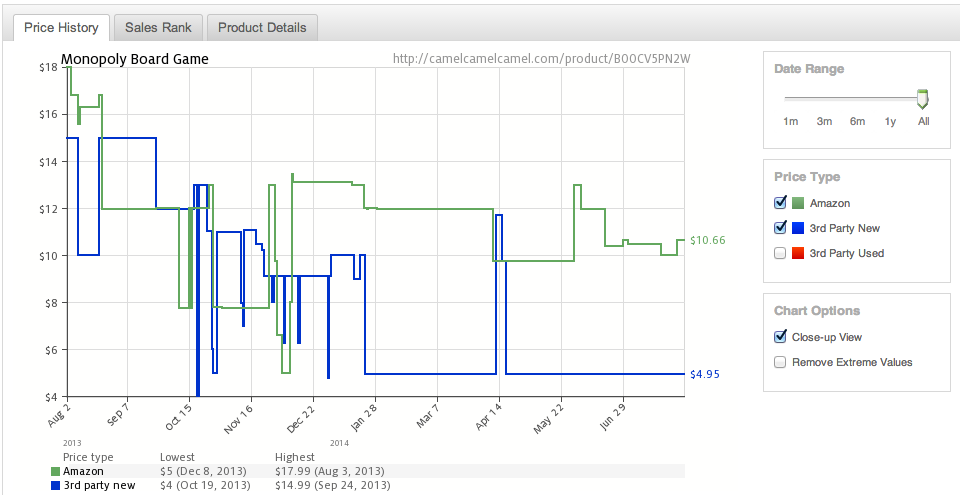Click the green Amazon color swatch

(x=798, y=203)
